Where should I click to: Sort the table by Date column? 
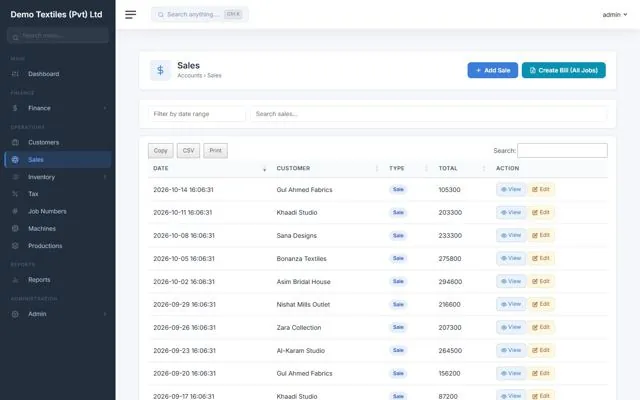point(208,168)
